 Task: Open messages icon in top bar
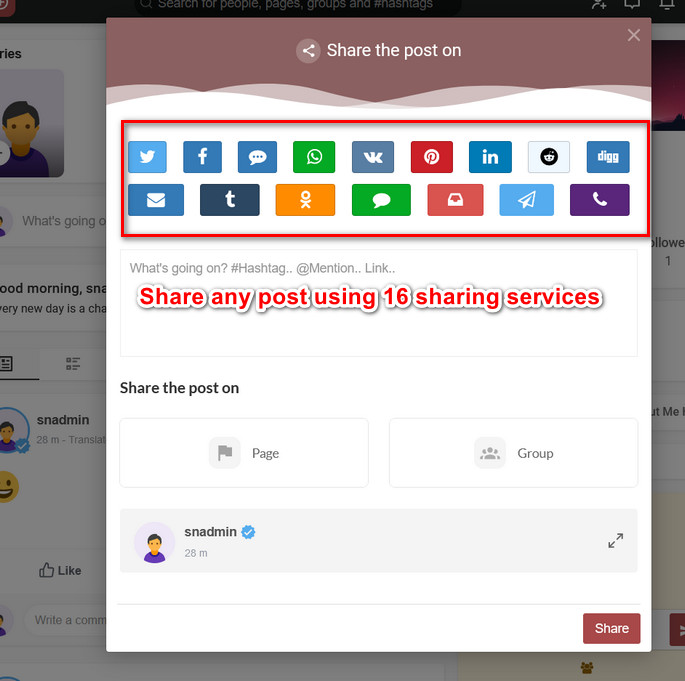[632, 4]
